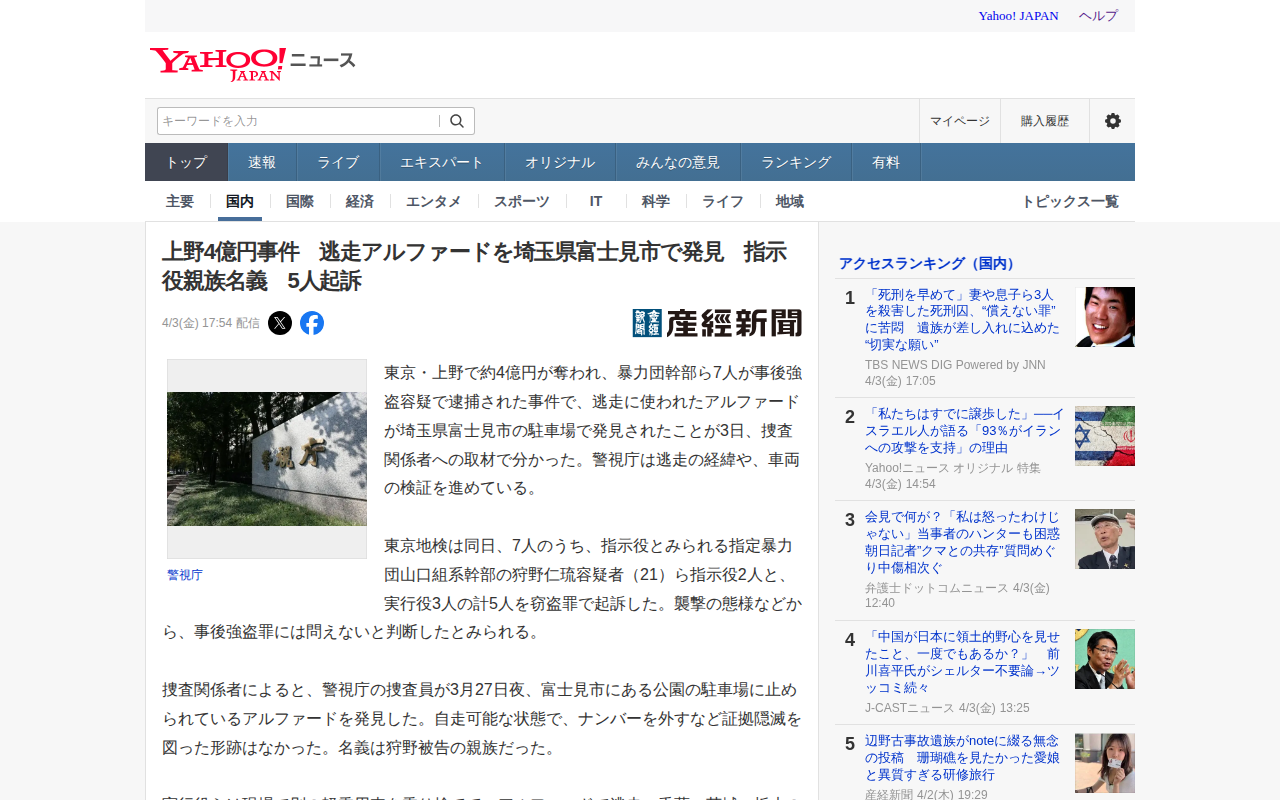The width and height of the screenshot is (1280, 800).
Task: Open the Israel flag thumbnail for rank 2
Action: 1104,436
